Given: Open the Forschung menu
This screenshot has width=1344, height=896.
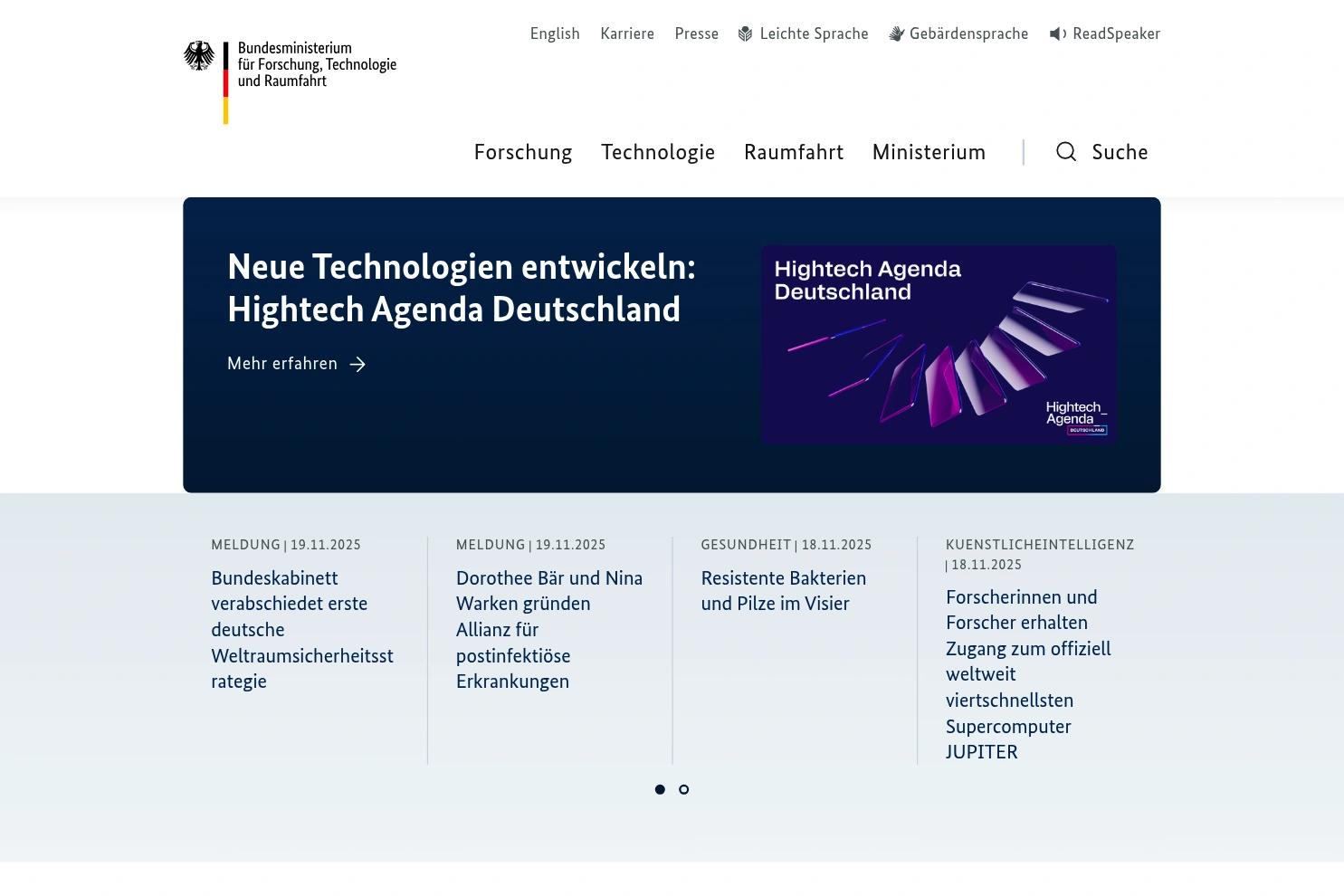Looking at the screenshot, I should click(x=523, y=152).
